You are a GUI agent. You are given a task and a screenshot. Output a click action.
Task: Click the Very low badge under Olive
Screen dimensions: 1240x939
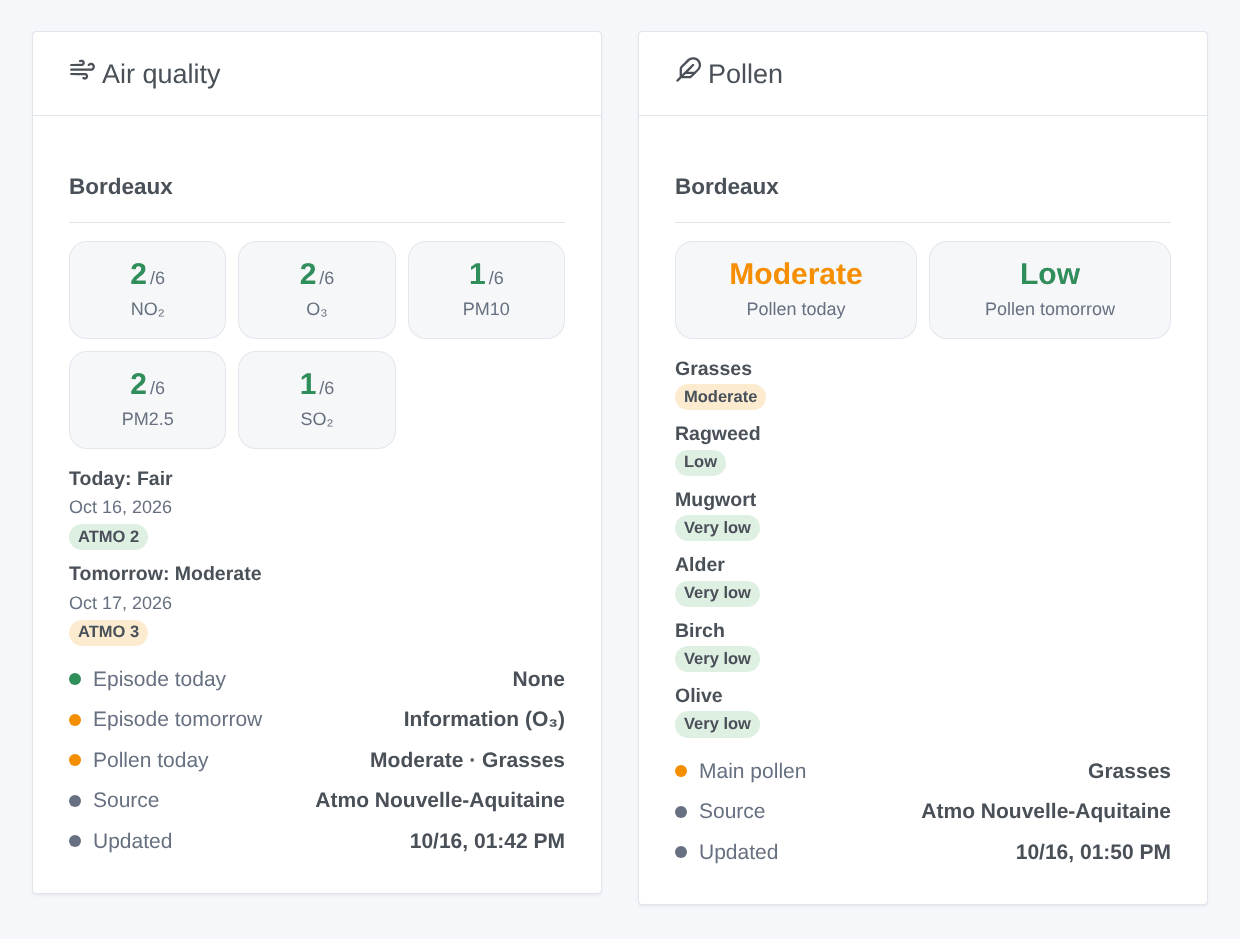pos(717,724)
